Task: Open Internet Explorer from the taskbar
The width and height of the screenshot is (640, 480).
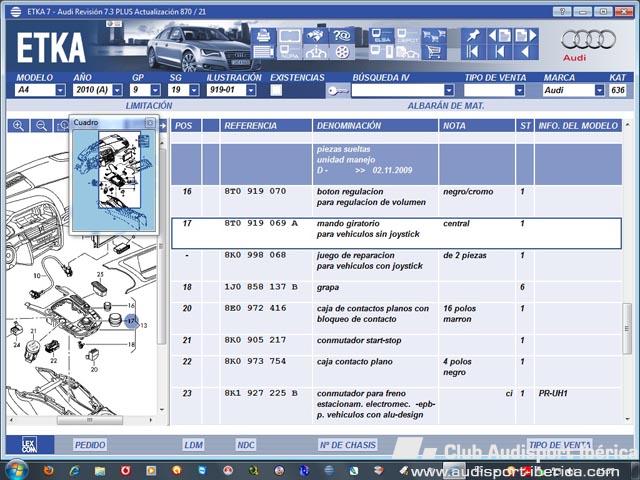Action: click(x=74, y=471)
